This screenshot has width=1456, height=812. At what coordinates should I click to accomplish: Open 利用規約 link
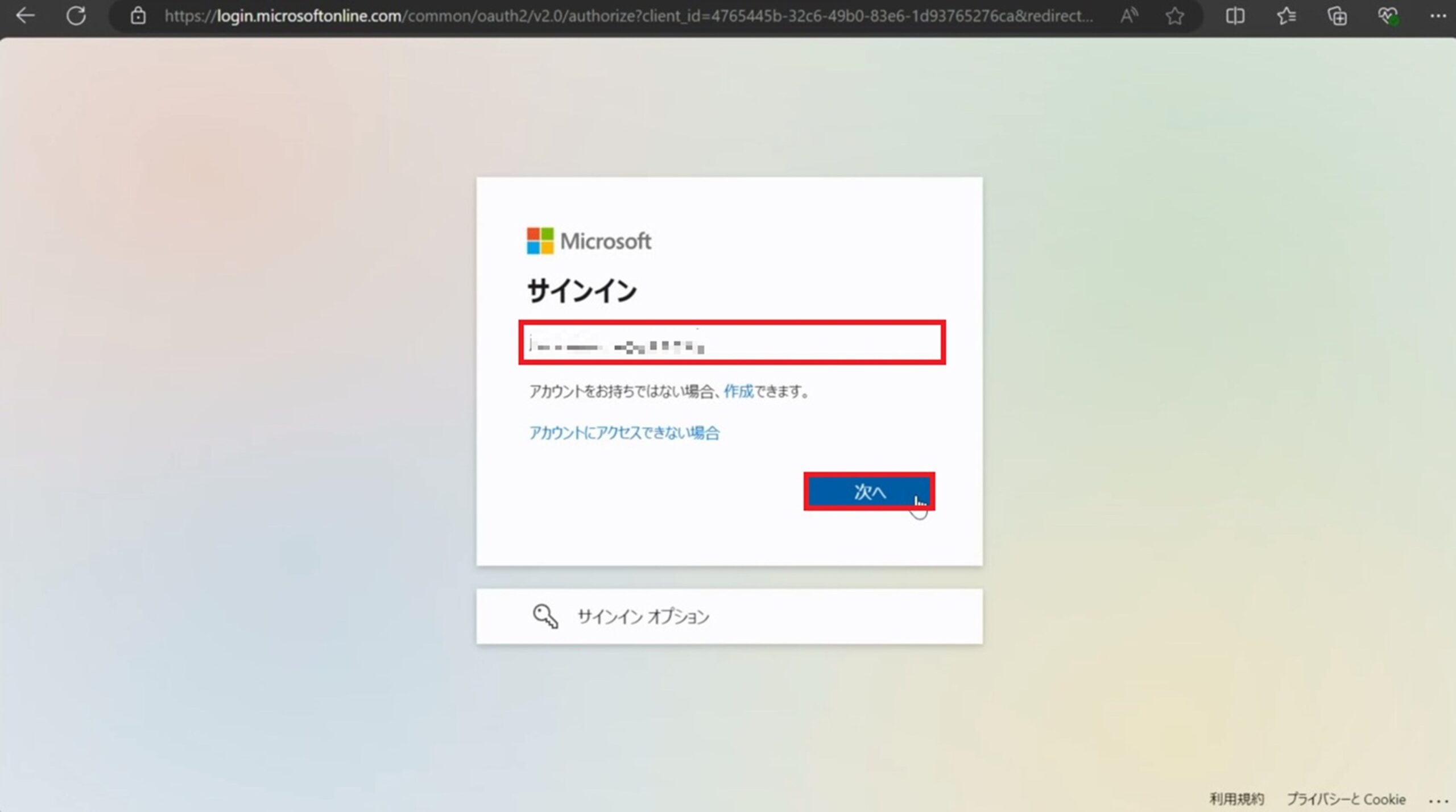[1236, 799]
